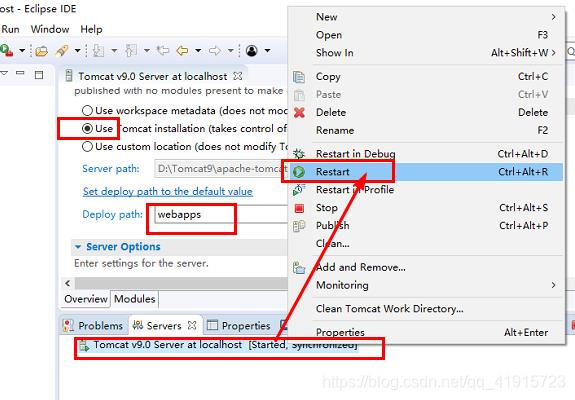This screenshot has width=575, height=400.
Task: Choose Add and Remove... option
Action: tap(427, 267)
